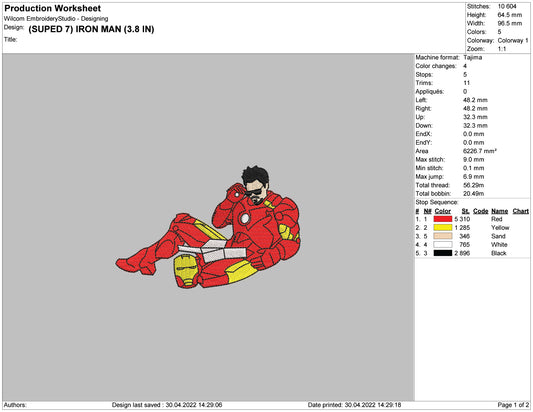This screenshot has width=533, height=412.
Task: Click the red thread color swatch
Action: point(443,219)
